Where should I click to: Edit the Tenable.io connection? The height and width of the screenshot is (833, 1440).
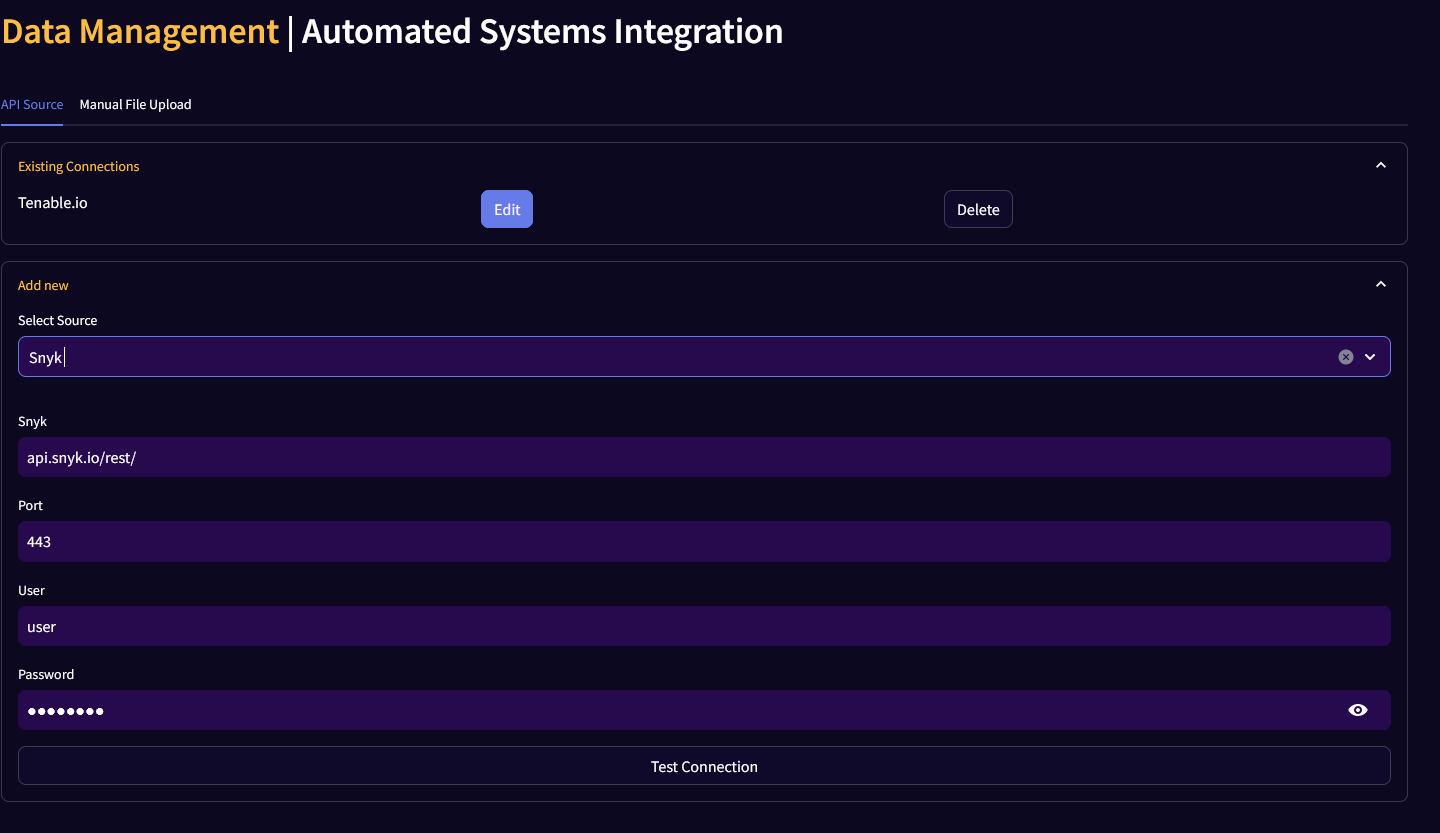[x=507, y=209]
